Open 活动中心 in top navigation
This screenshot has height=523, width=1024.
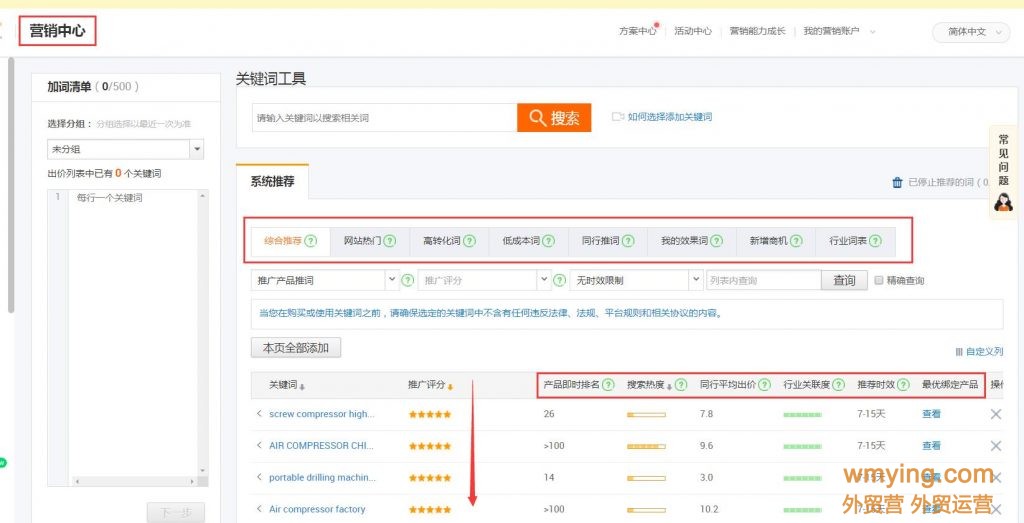click(x=693, y=31)
